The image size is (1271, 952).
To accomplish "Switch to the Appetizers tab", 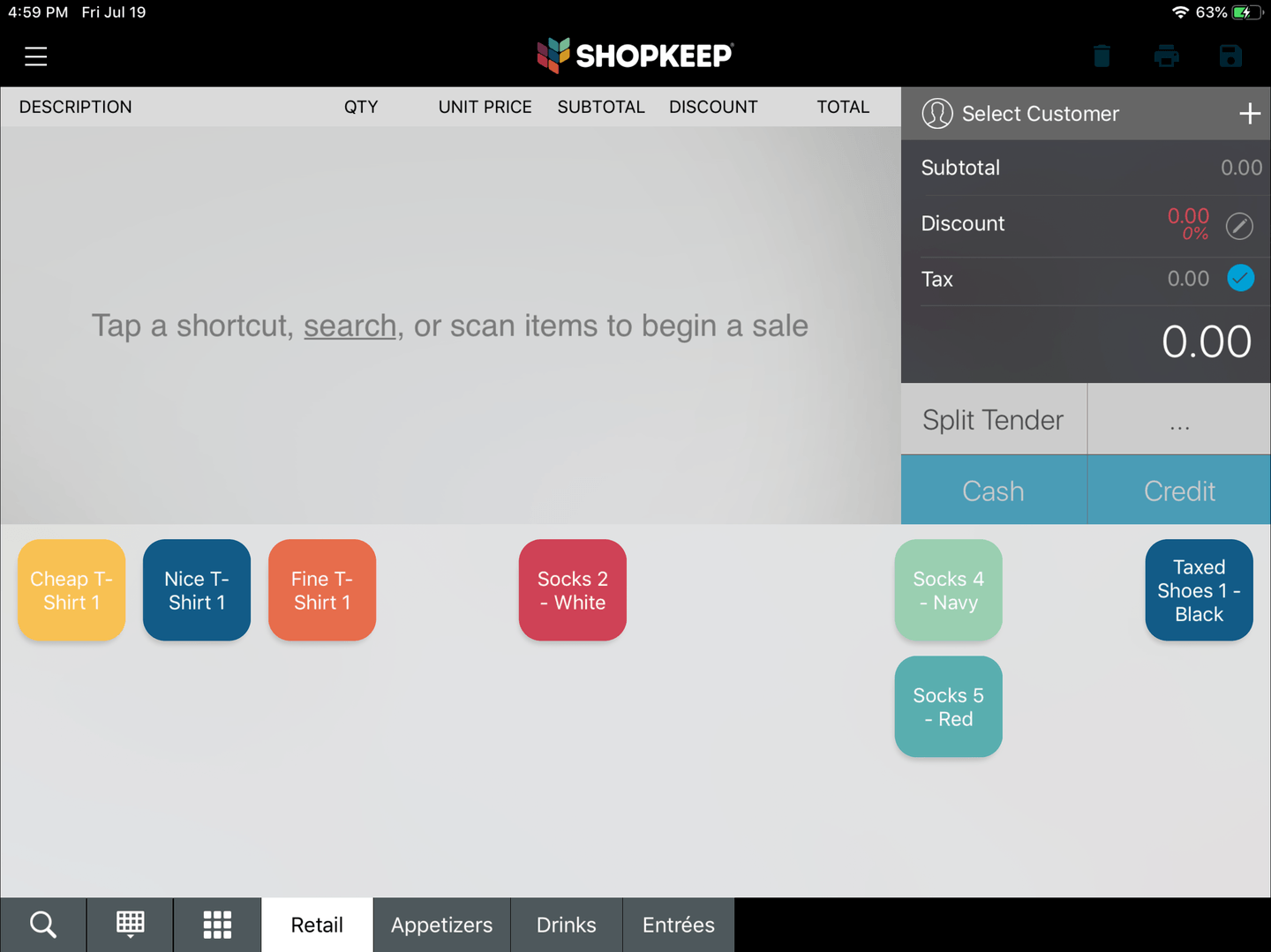I will pos(441,924).
